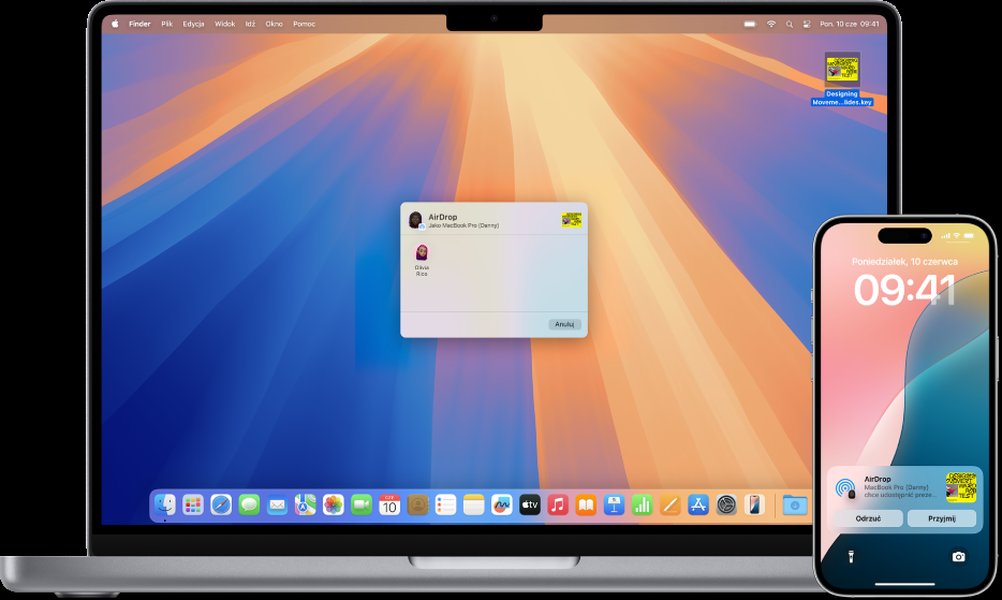Tap the flashlight button on the iPhone lock screen

point(851,557)
